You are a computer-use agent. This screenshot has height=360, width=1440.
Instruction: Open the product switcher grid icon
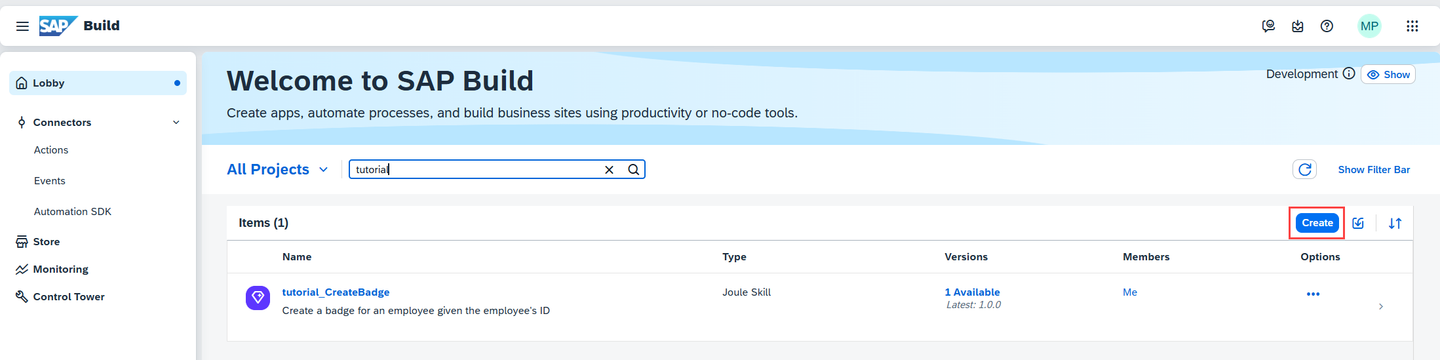1412,26
